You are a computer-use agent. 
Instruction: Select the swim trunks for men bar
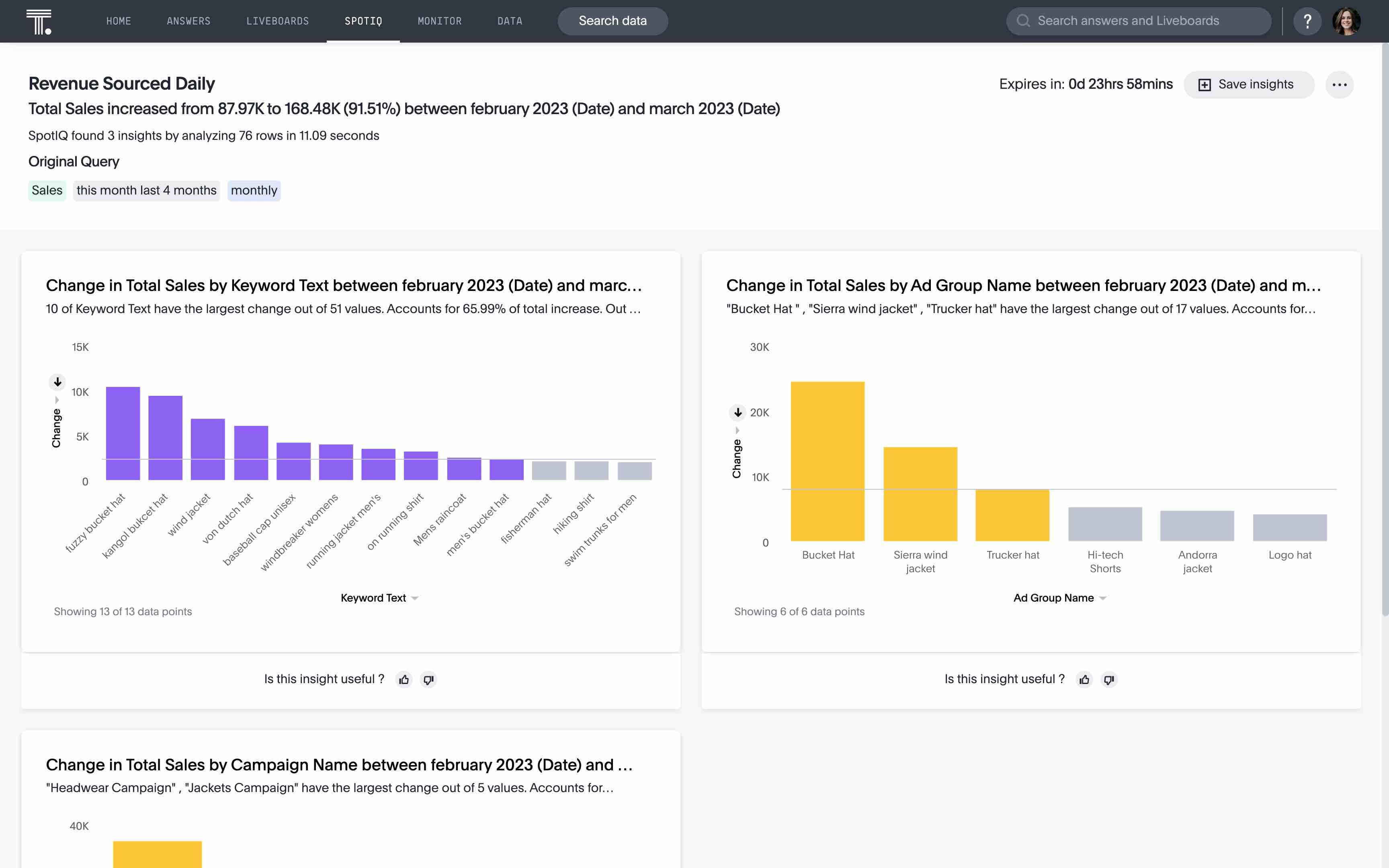tap(635, 471)
